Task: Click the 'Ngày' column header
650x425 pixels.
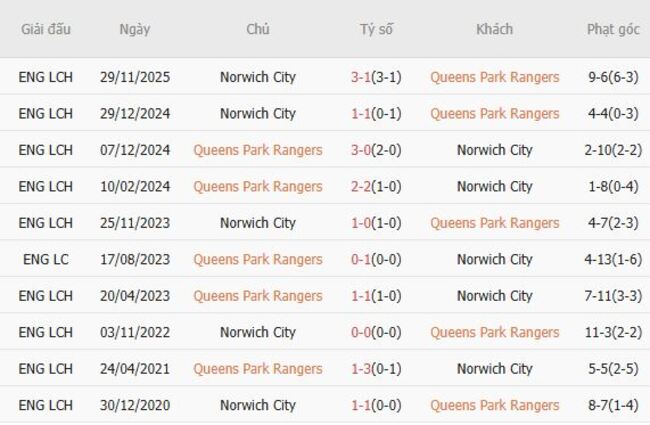Action: coord(134,29)
